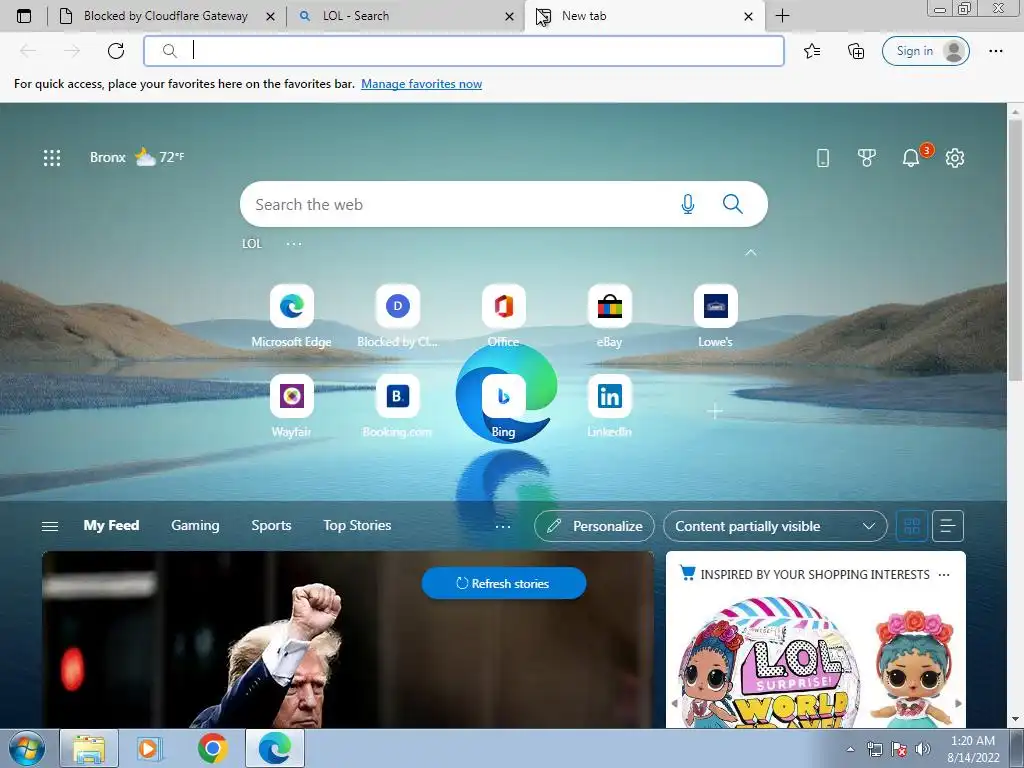Open the app launcher grid icon
This screenshot has width=1024, height=768.
(x=52, y=157)
